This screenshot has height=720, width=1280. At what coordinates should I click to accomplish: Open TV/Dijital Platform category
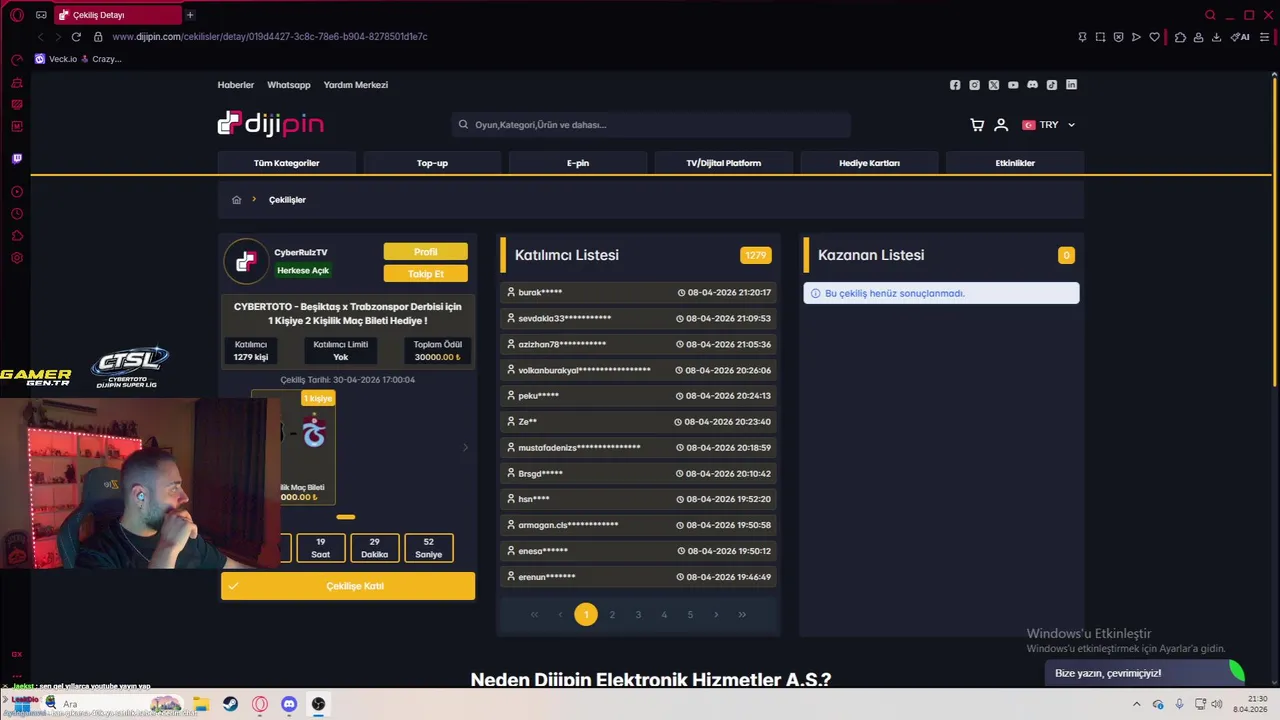724,163
